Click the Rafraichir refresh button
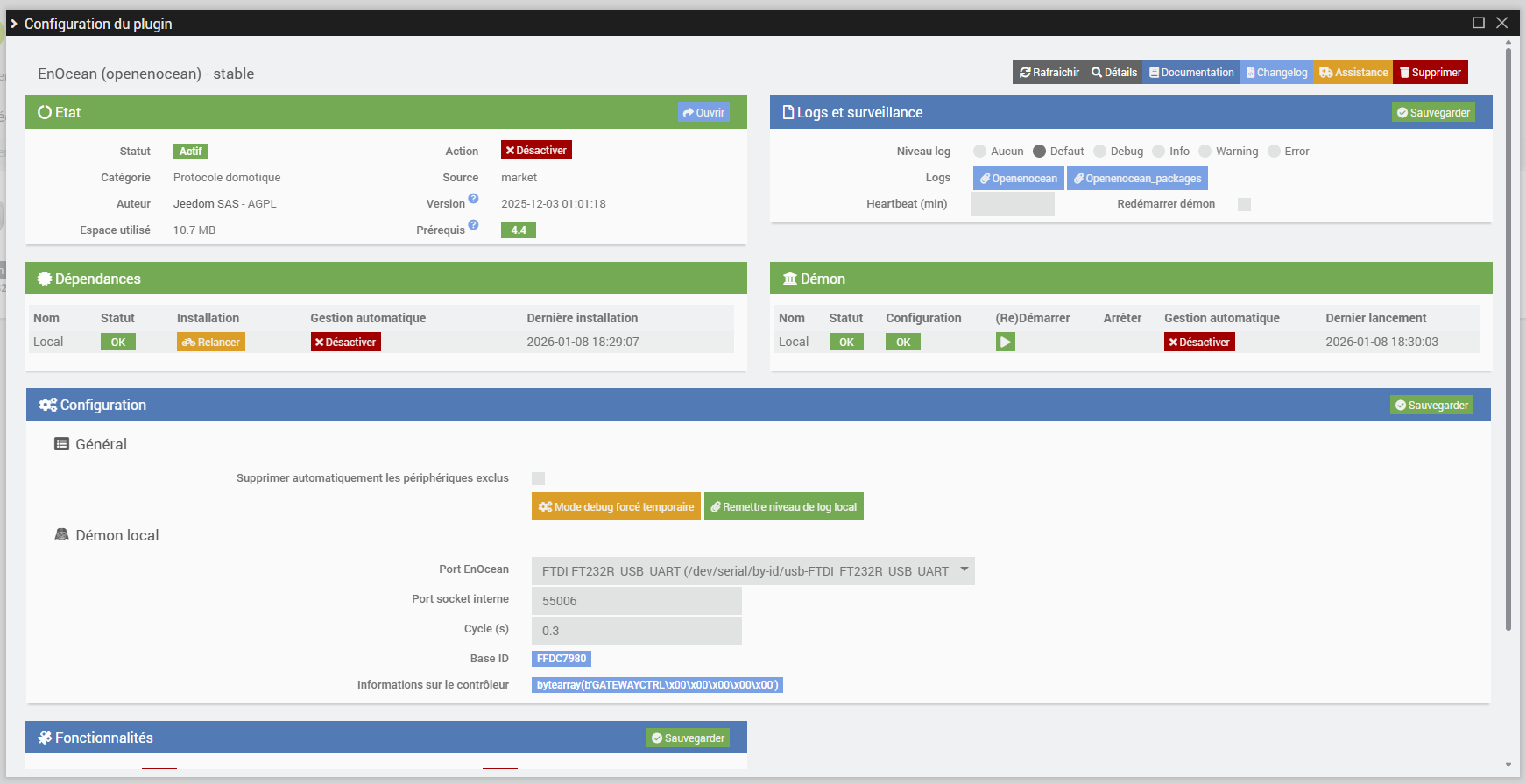This screenshot has width=1526, height=784. click(x=1049, y=73)
